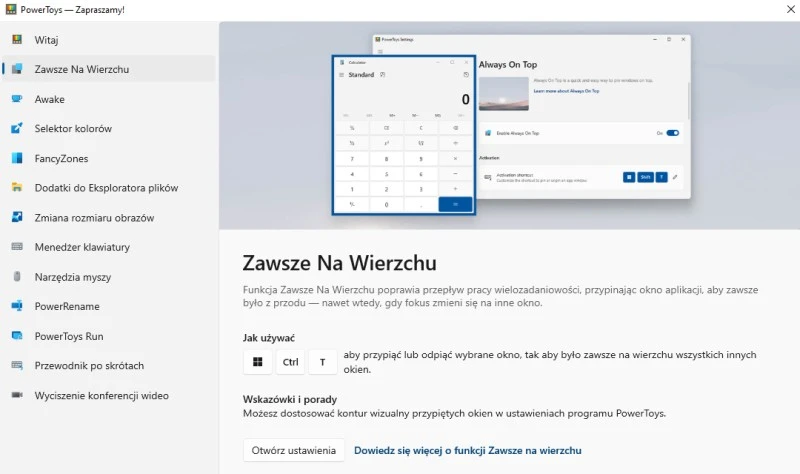This screenshot has width=800, height=474.
Task: Click the Dodatki do Eksploratora plików icon
Action: coord(17,188)
